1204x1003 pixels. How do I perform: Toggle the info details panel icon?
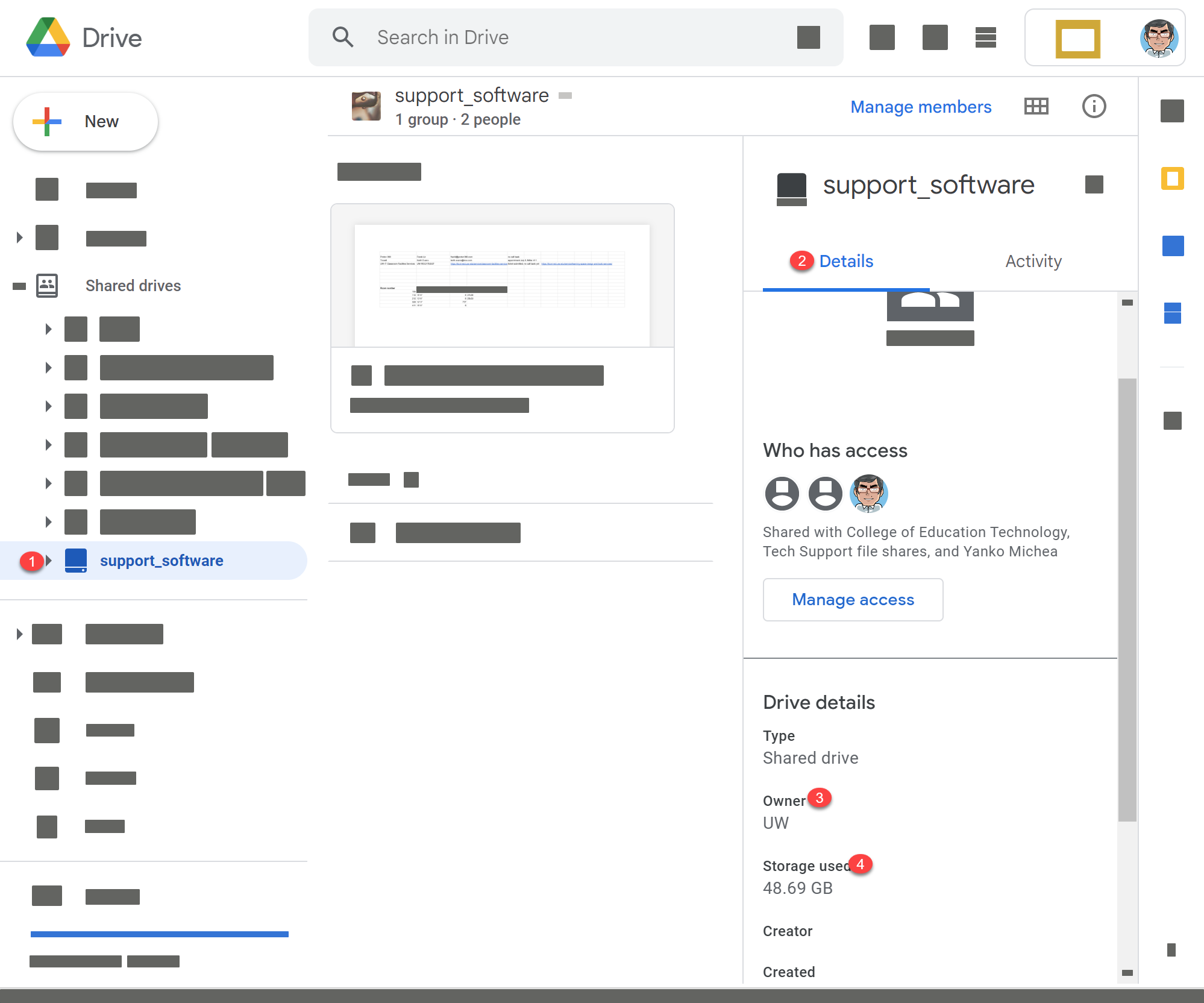point(1094,107)
